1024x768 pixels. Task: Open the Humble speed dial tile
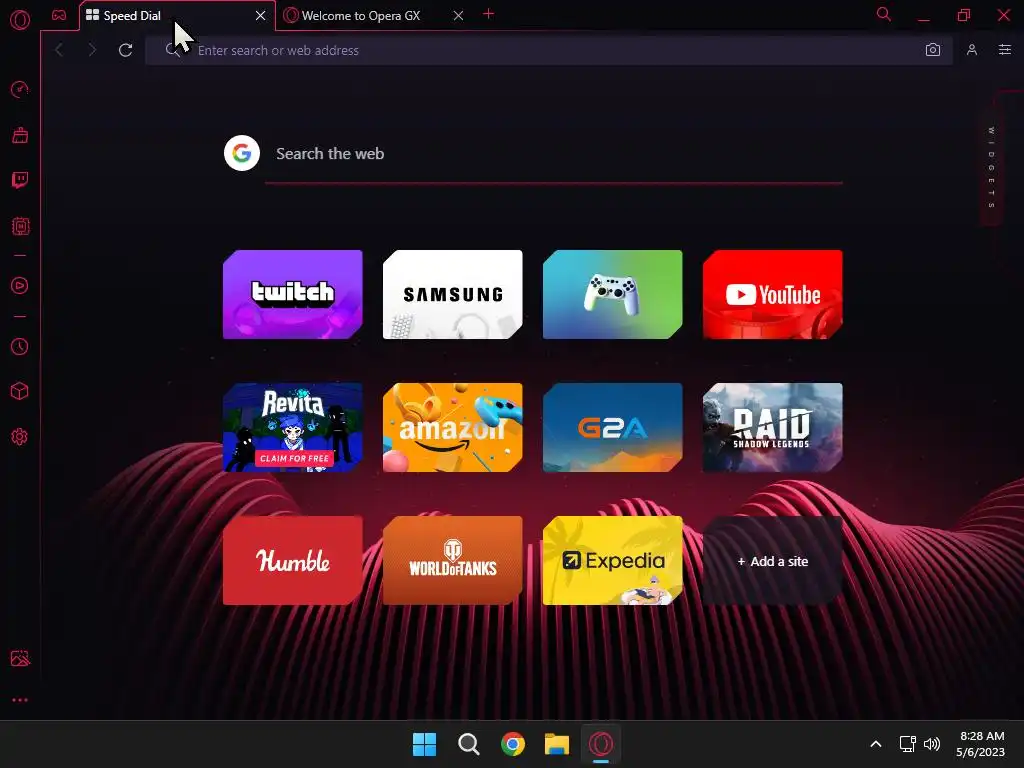click(293, 561)
